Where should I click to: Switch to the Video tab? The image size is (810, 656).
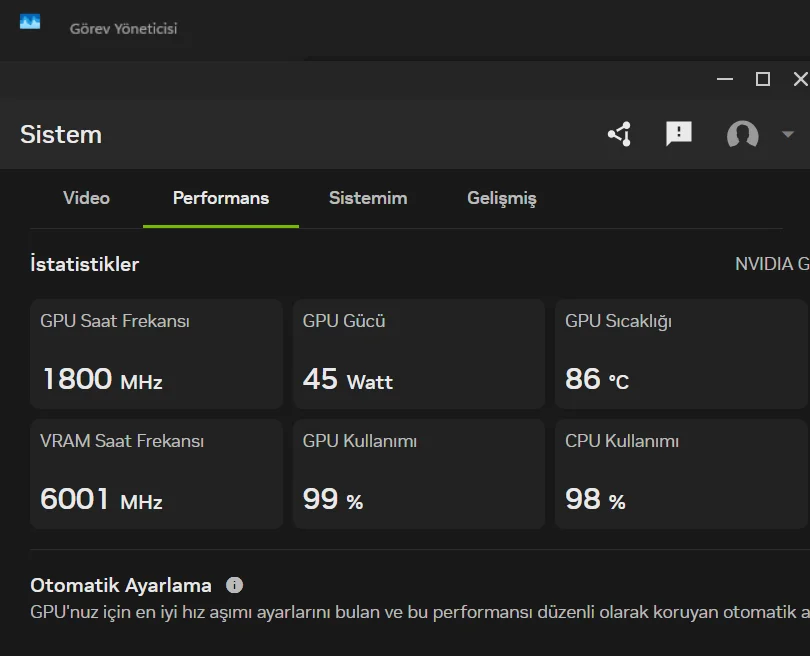pos(86,198)
